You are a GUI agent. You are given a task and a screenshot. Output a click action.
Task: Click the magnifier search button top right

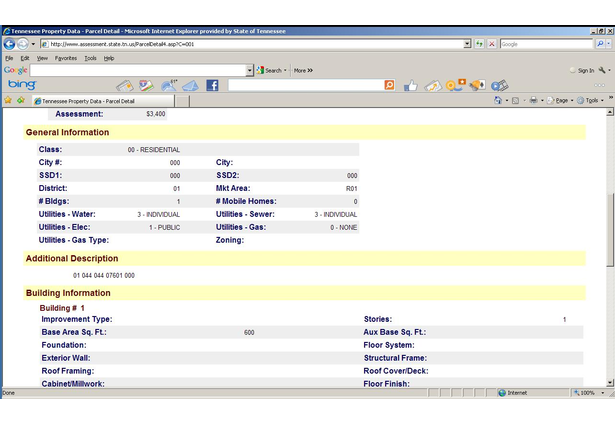[x=600, y=44]
